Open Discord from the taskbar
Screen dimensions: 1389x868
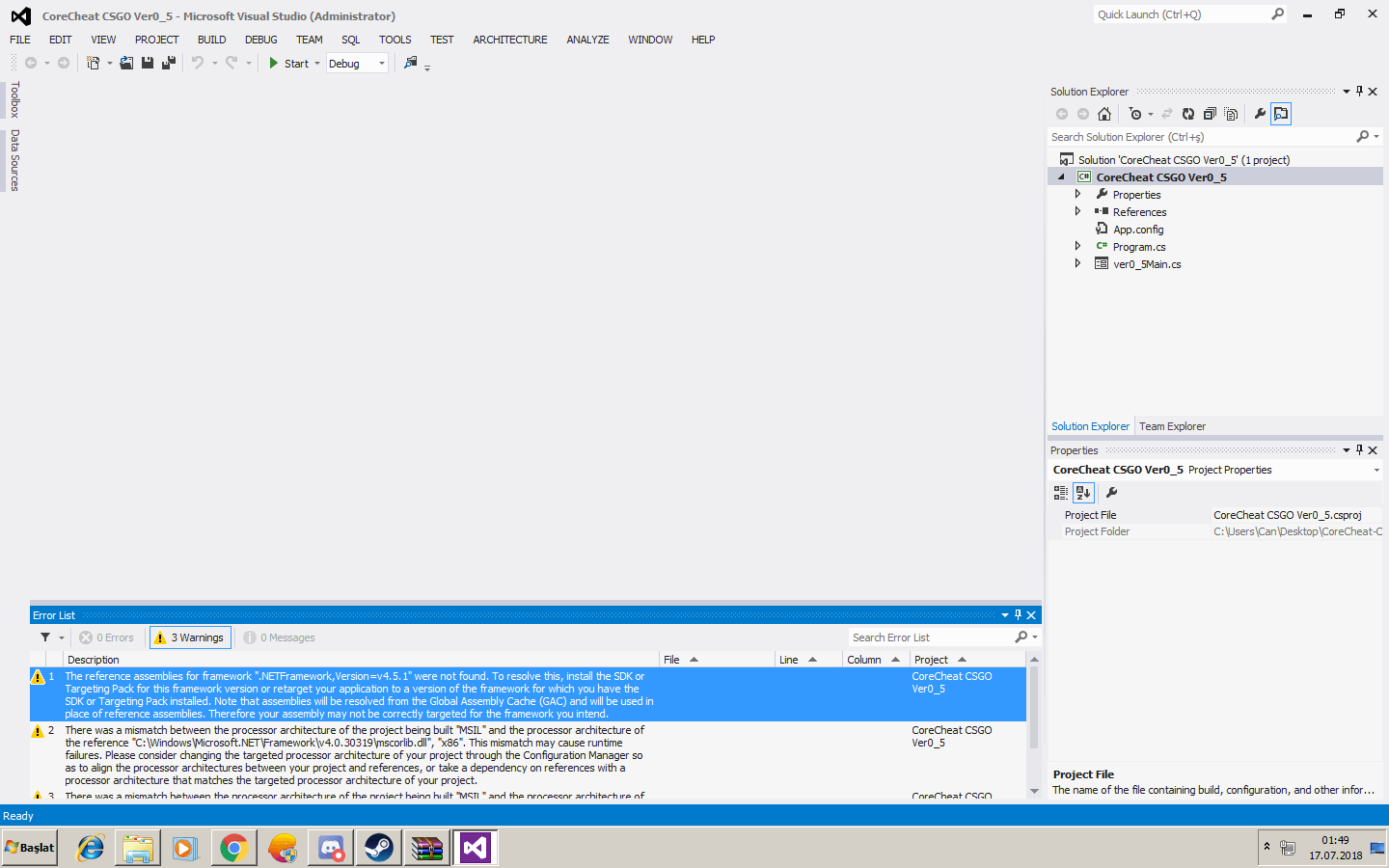point(330,848)
